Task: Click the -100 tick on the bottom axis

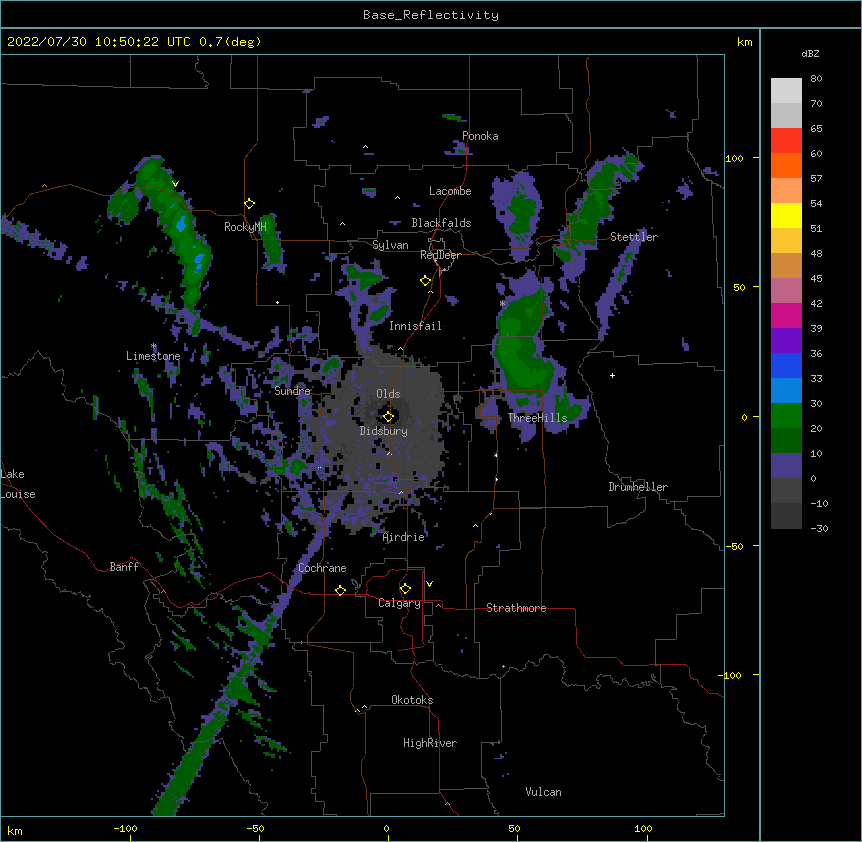Action: [x=125, y=829]
